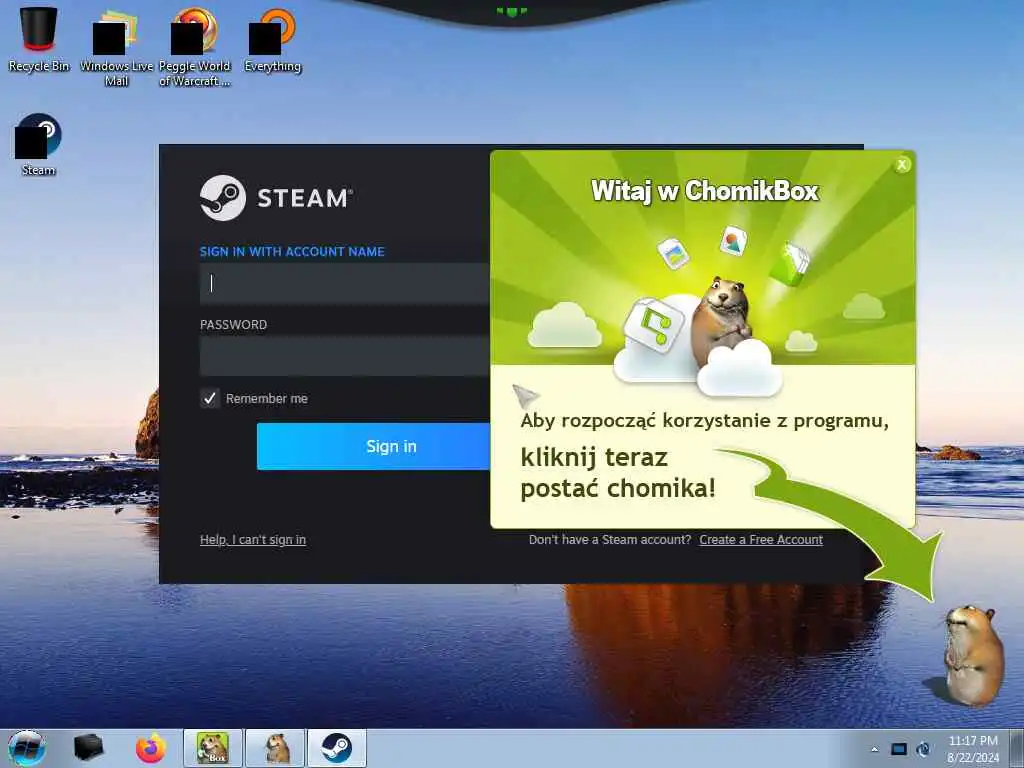Click the green dock indicator at top
The image size is (1024, 768).
pos(511,11)
